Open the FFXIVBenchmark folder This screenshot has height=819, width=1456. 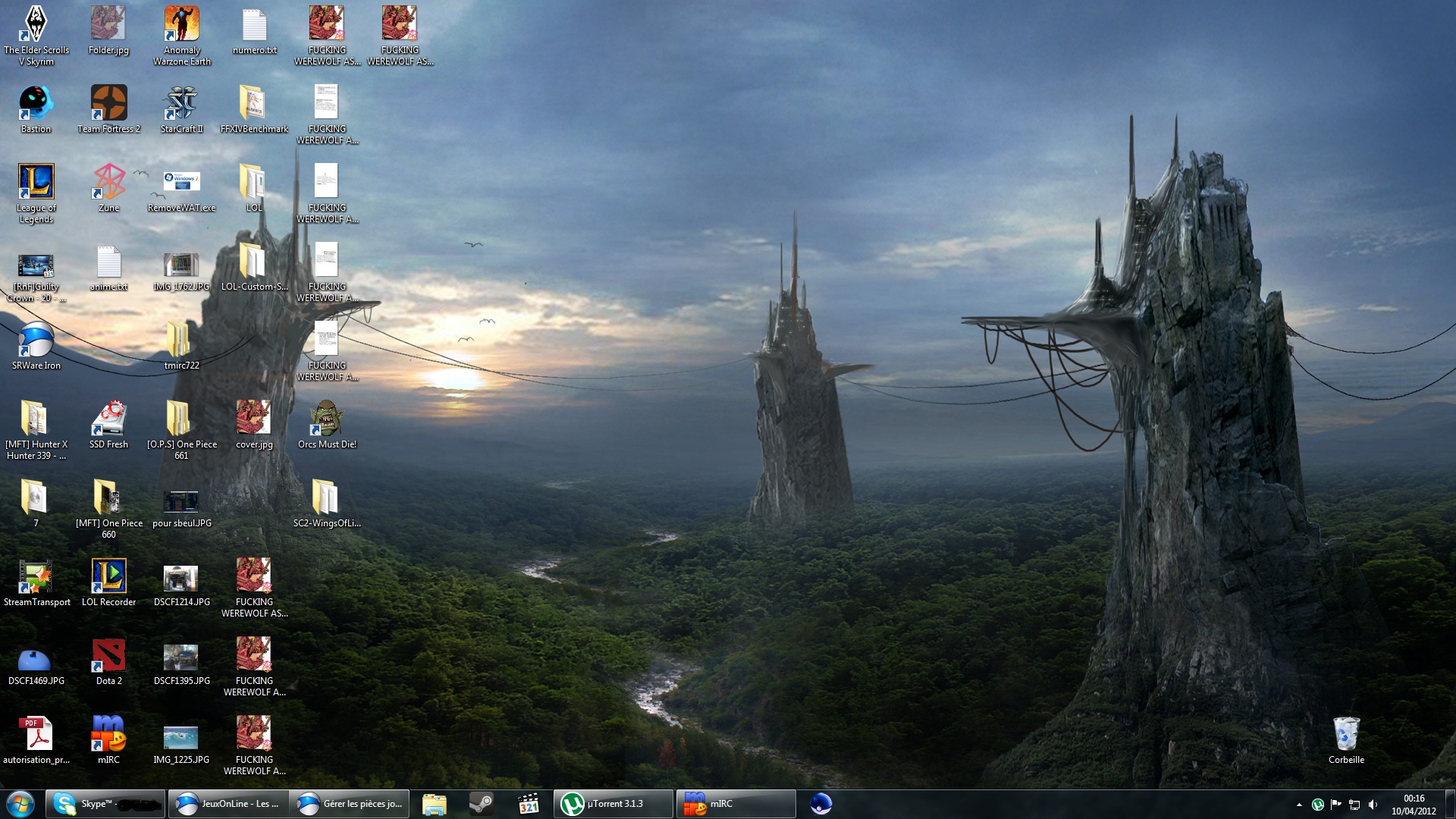tap(254, 109)
